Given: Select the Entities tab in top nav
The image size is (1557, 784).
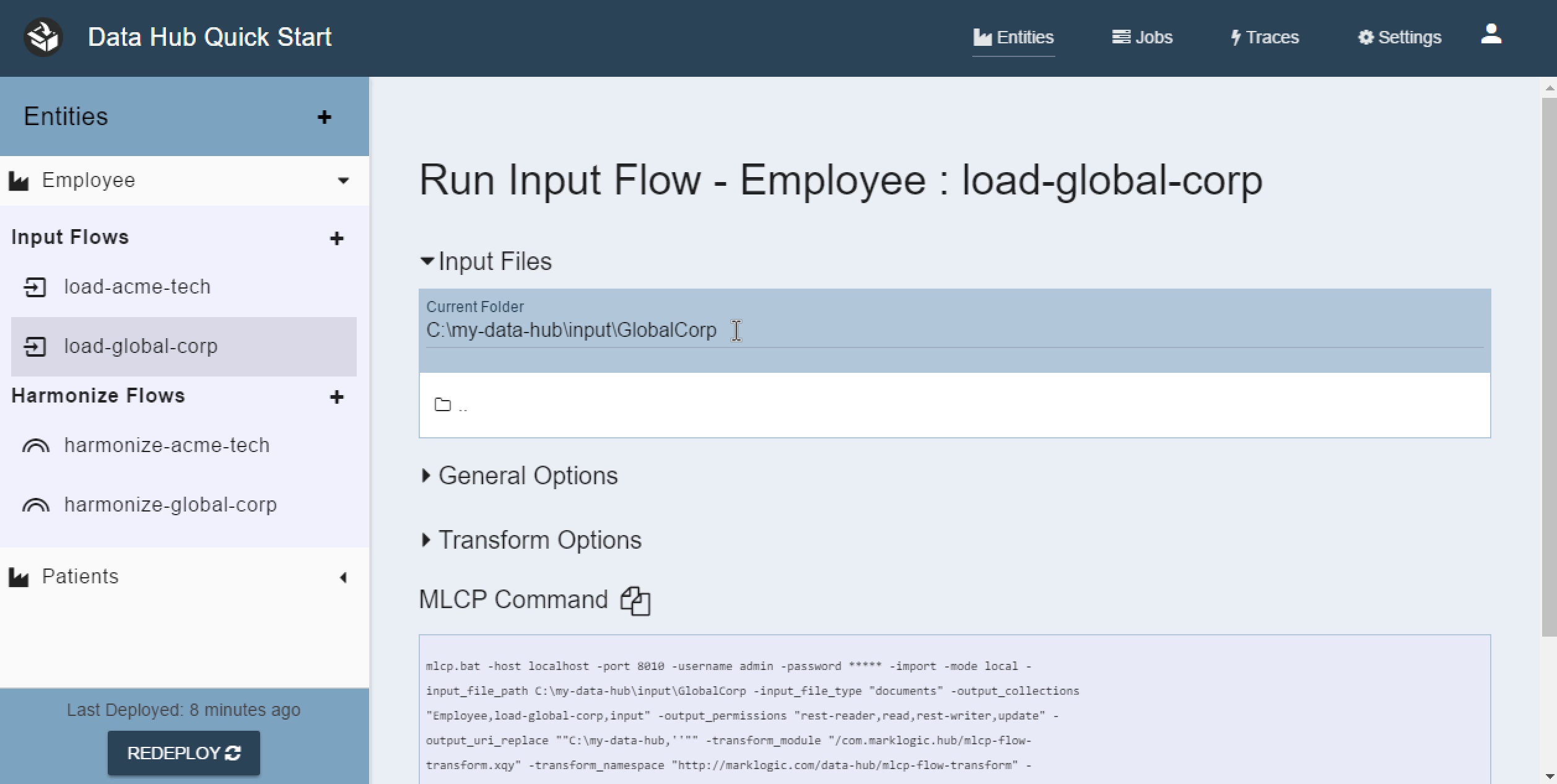Looking at the screenshot, I should 1013,36.
